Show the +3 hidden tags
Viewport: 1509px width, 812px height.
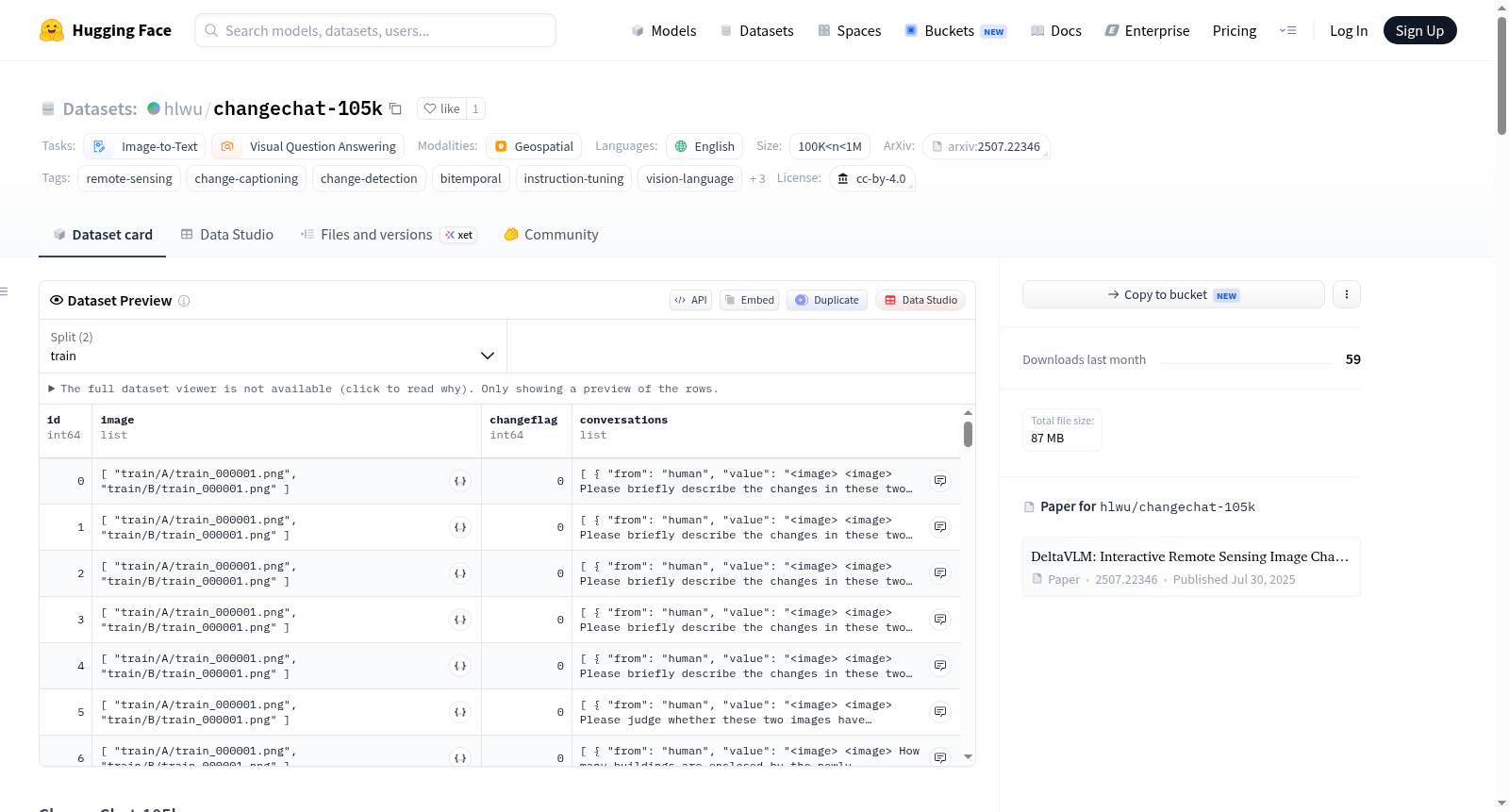[757, 178]
